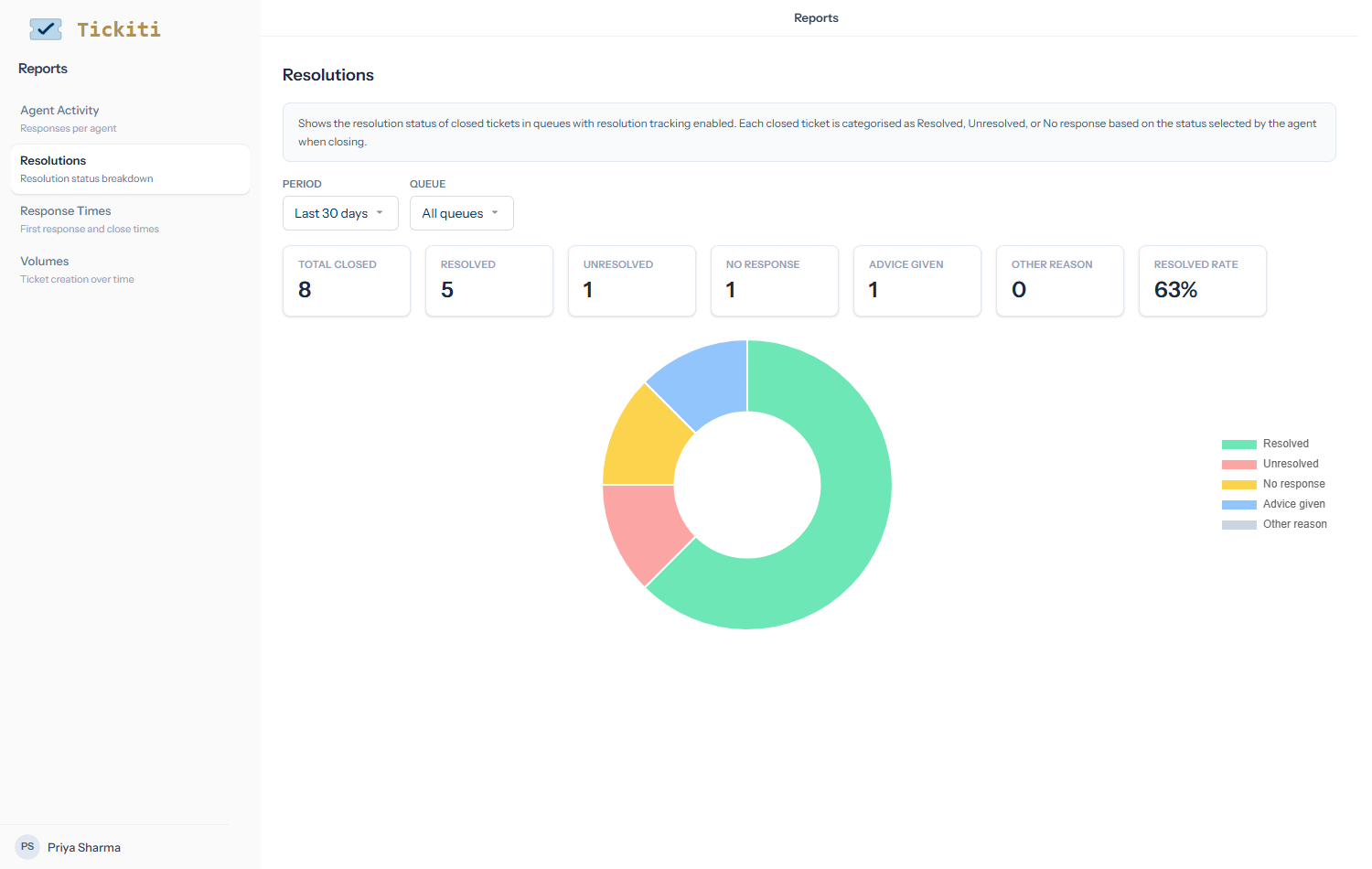Open the Volumes report

[x=130, y=270]
